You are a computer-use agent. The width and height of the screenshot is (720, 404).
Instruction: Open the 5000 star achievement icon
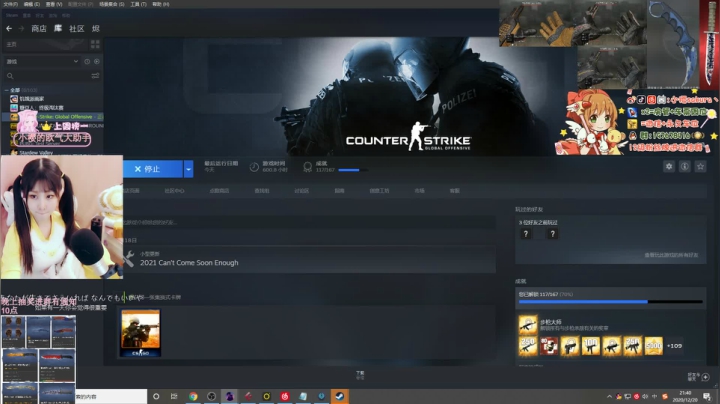tap(653, 346)
